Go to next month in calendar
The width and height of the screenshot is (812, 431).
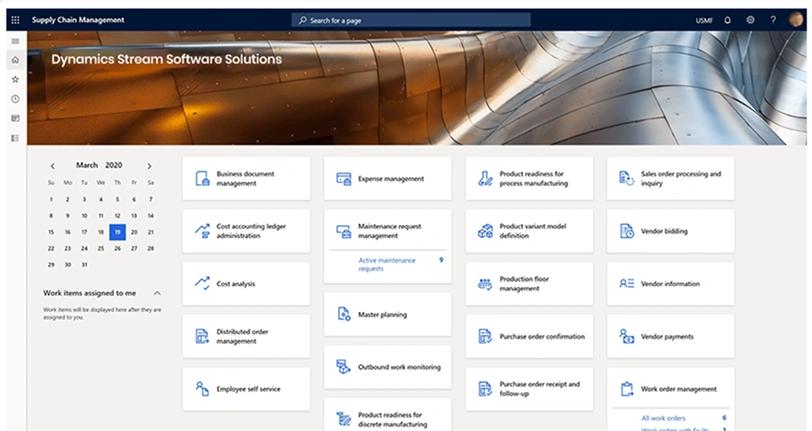[149, 166]
